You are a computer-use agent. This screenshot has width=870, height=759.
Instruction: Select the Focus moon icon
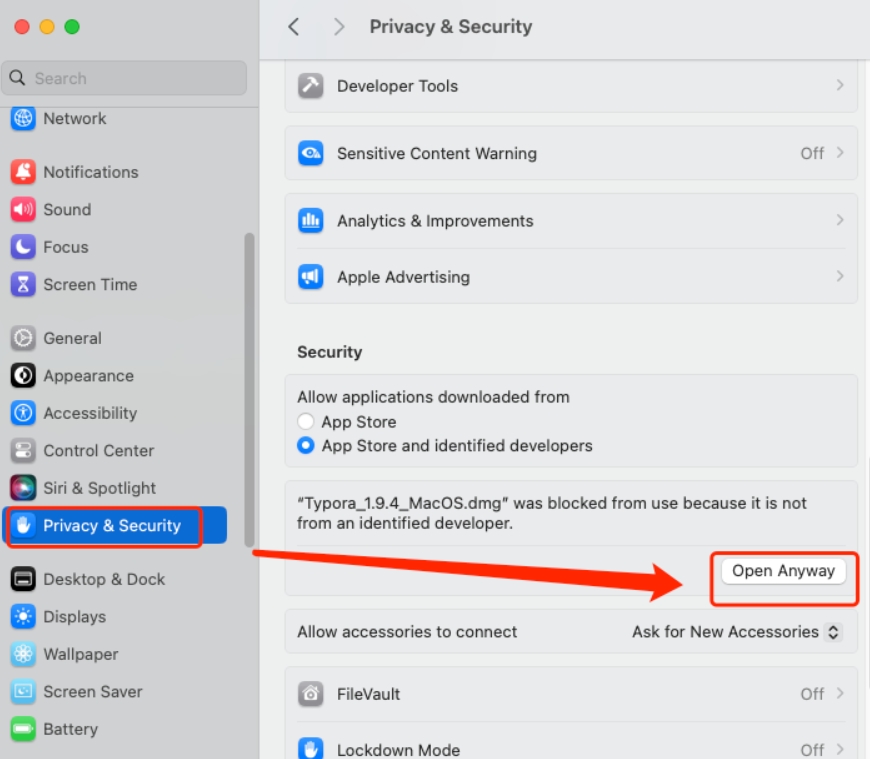23,247
